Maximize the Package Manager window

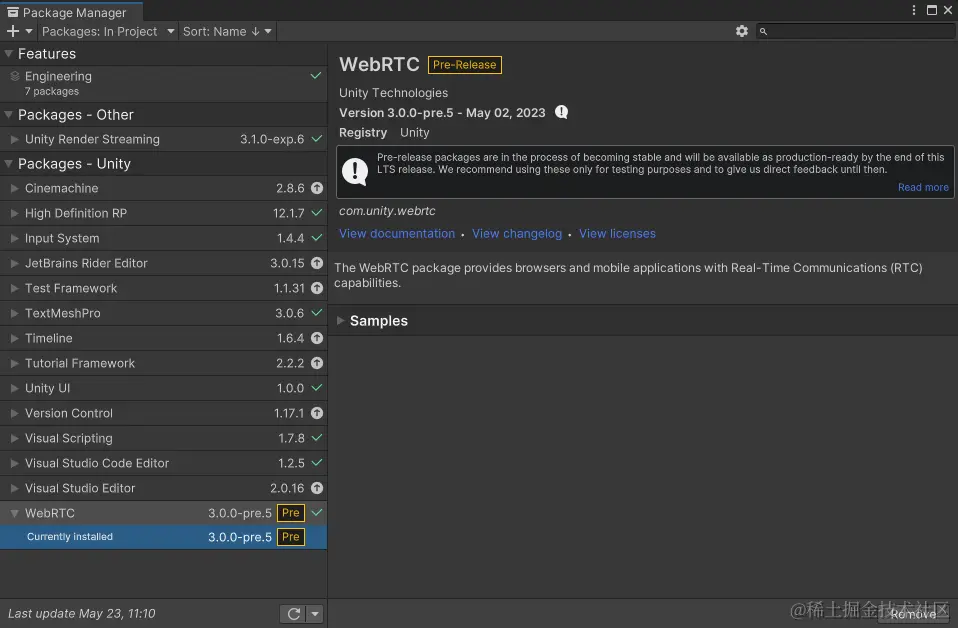(932, 10)
